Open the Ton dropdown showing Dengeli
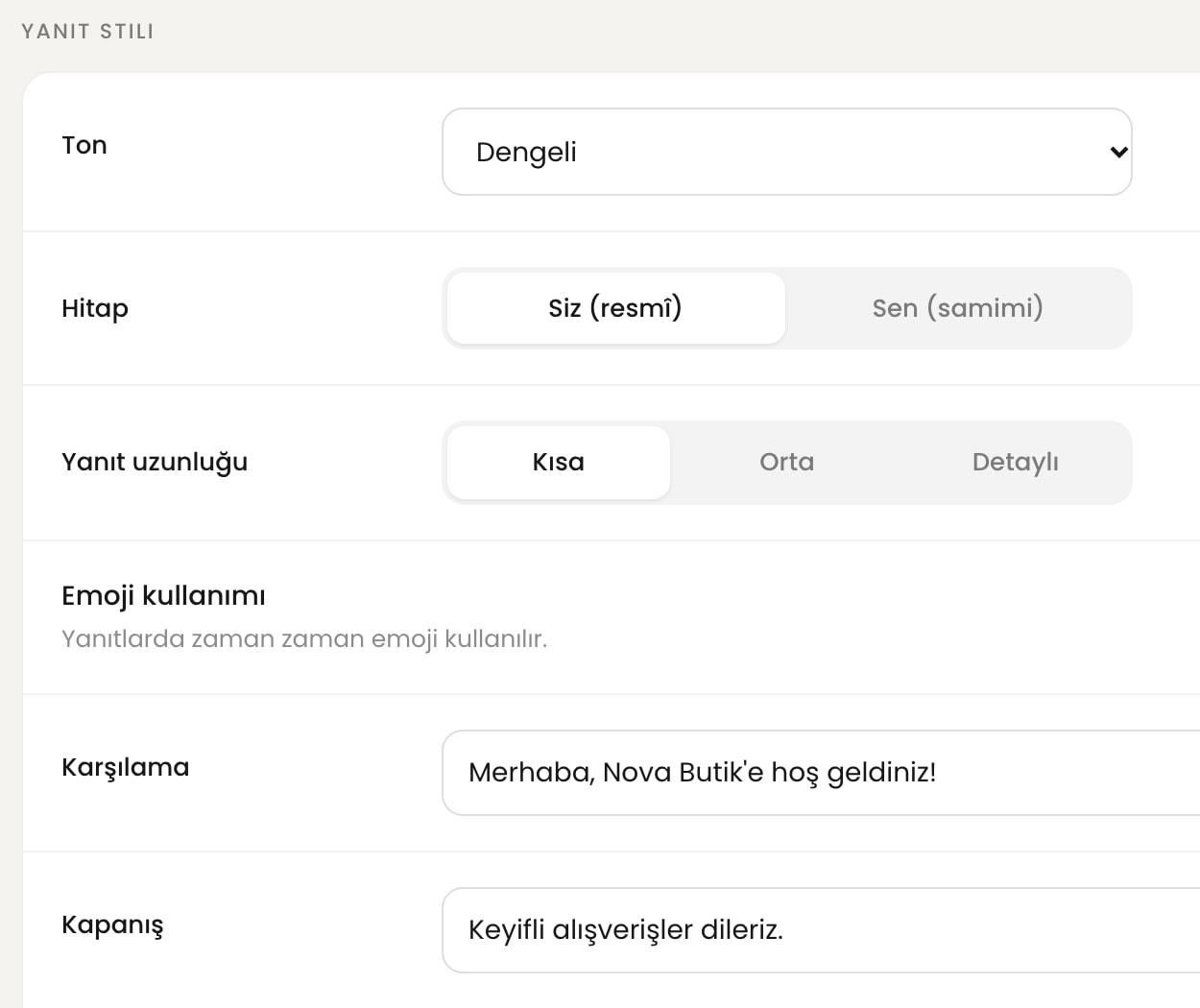Viewport: 1200px width, 1008px height. 786,152
